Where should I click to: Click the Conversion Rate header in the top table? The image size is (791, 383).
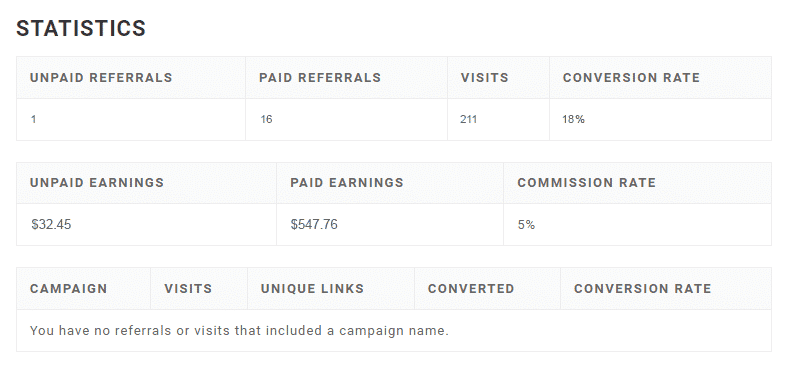631,78
